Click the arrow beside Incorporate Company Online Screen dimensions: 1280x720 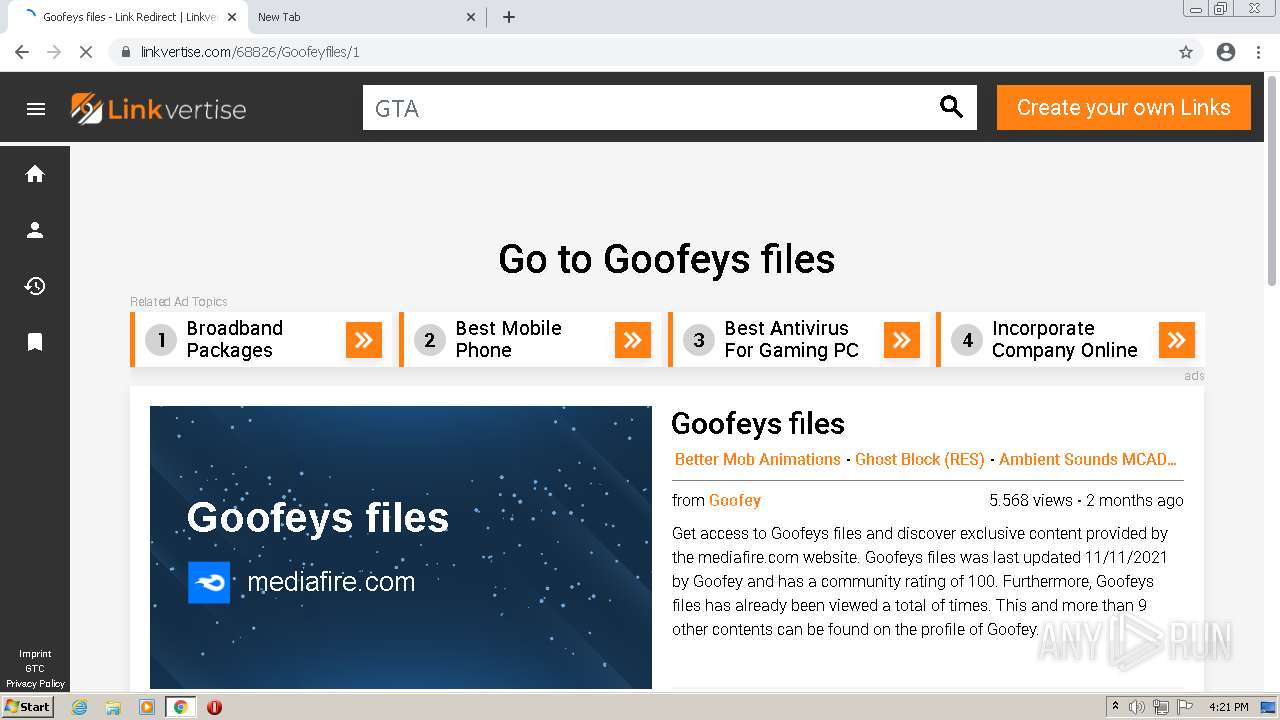1177,340
